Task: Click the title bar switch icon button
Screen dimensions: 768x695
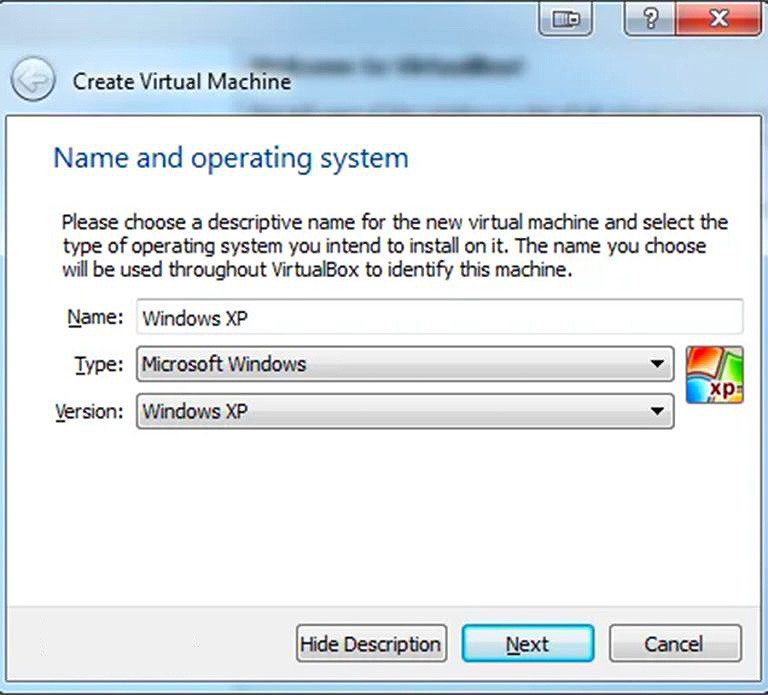Action: tap(566, 19)
